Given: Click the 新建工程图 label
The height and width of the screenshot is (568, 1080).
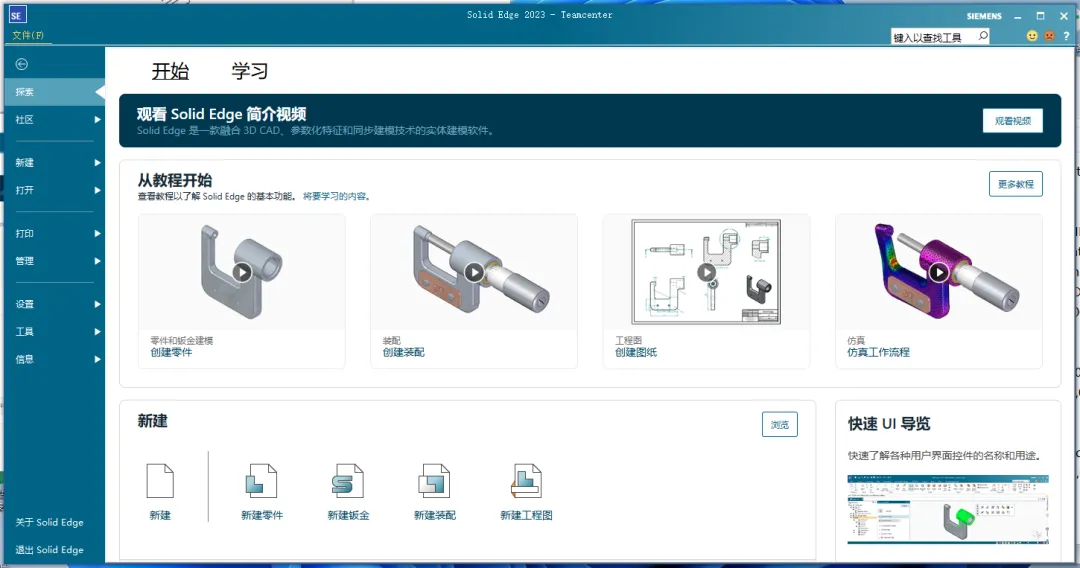Looking at the screenshot, I should 526,515.
